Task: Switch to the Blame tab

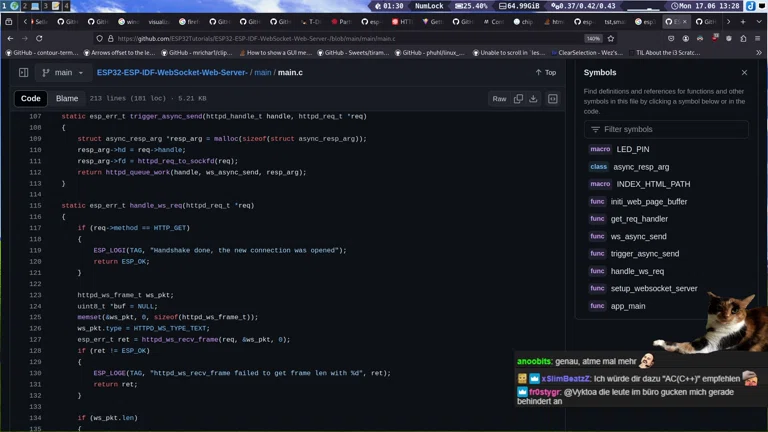Action: click(67, 99)
